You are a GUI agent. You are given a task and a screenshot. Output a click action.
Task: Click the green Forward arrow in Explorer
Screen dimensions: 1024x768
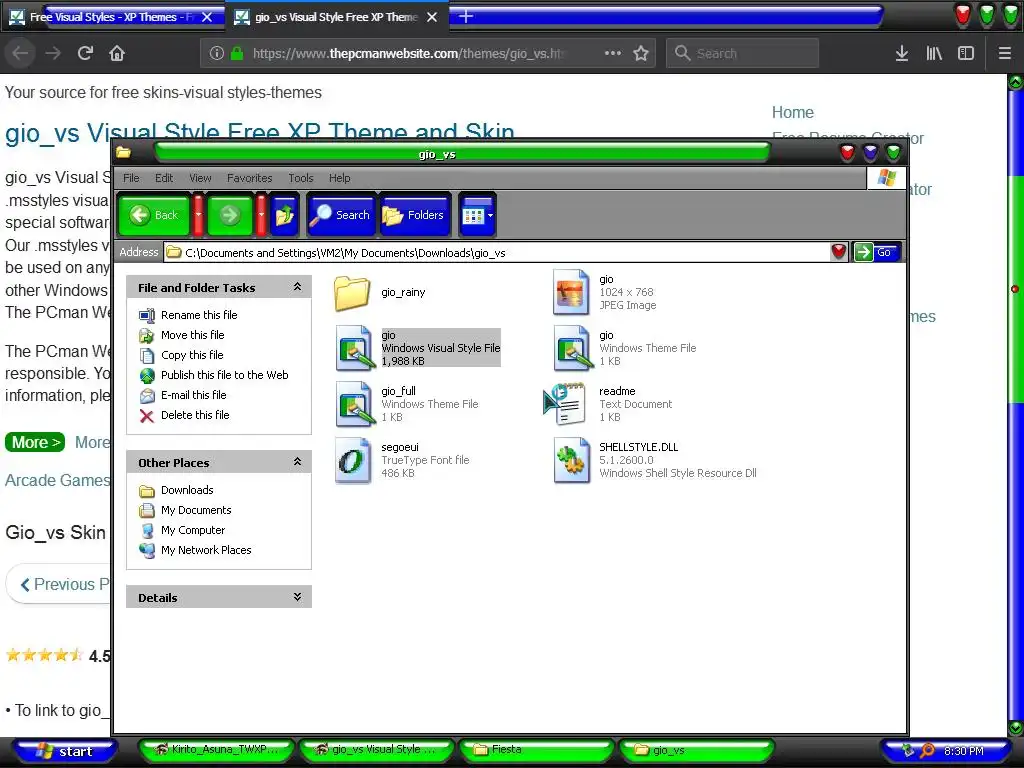[229, 215]
